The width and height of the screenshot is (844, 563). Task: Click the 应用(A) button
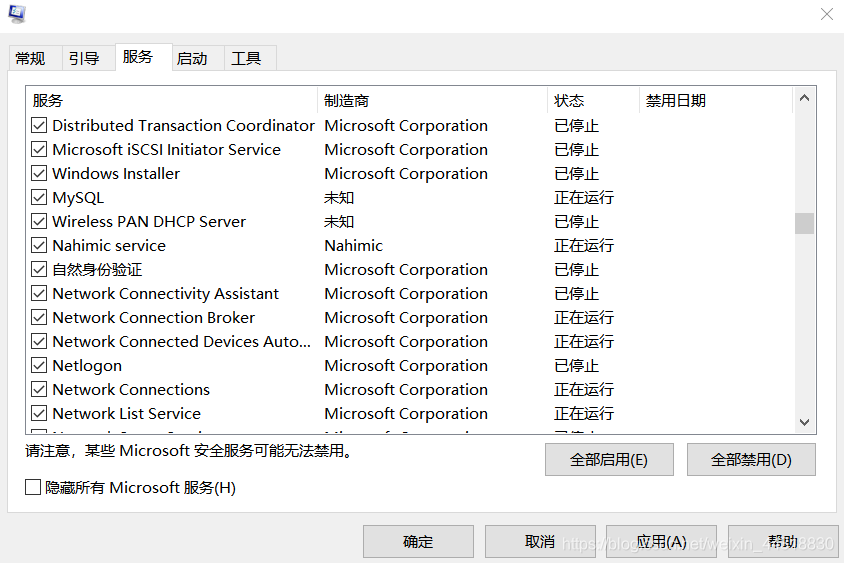coord(662,541)
